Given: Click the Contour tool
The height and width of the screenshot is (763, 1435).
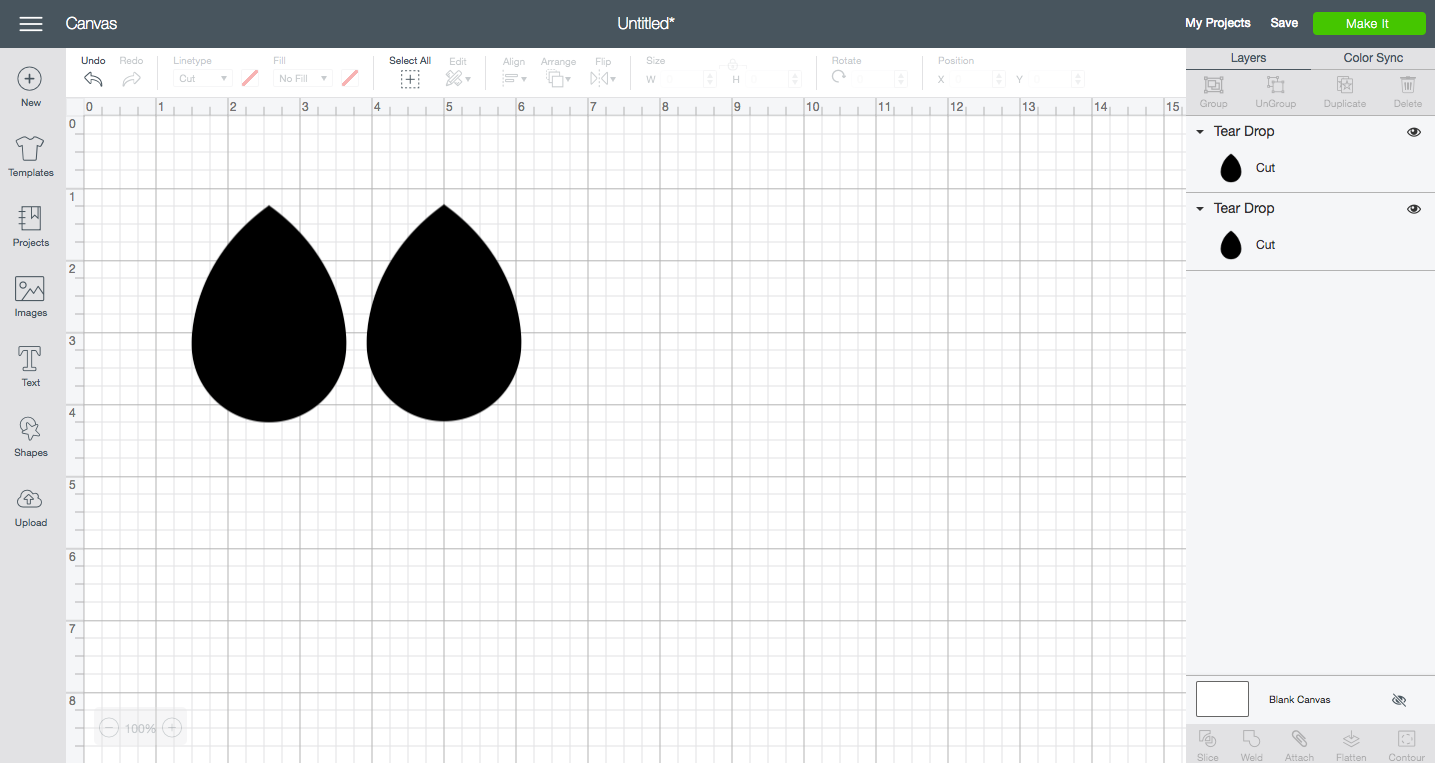Looking at the screenshot, I should 1406,745.
